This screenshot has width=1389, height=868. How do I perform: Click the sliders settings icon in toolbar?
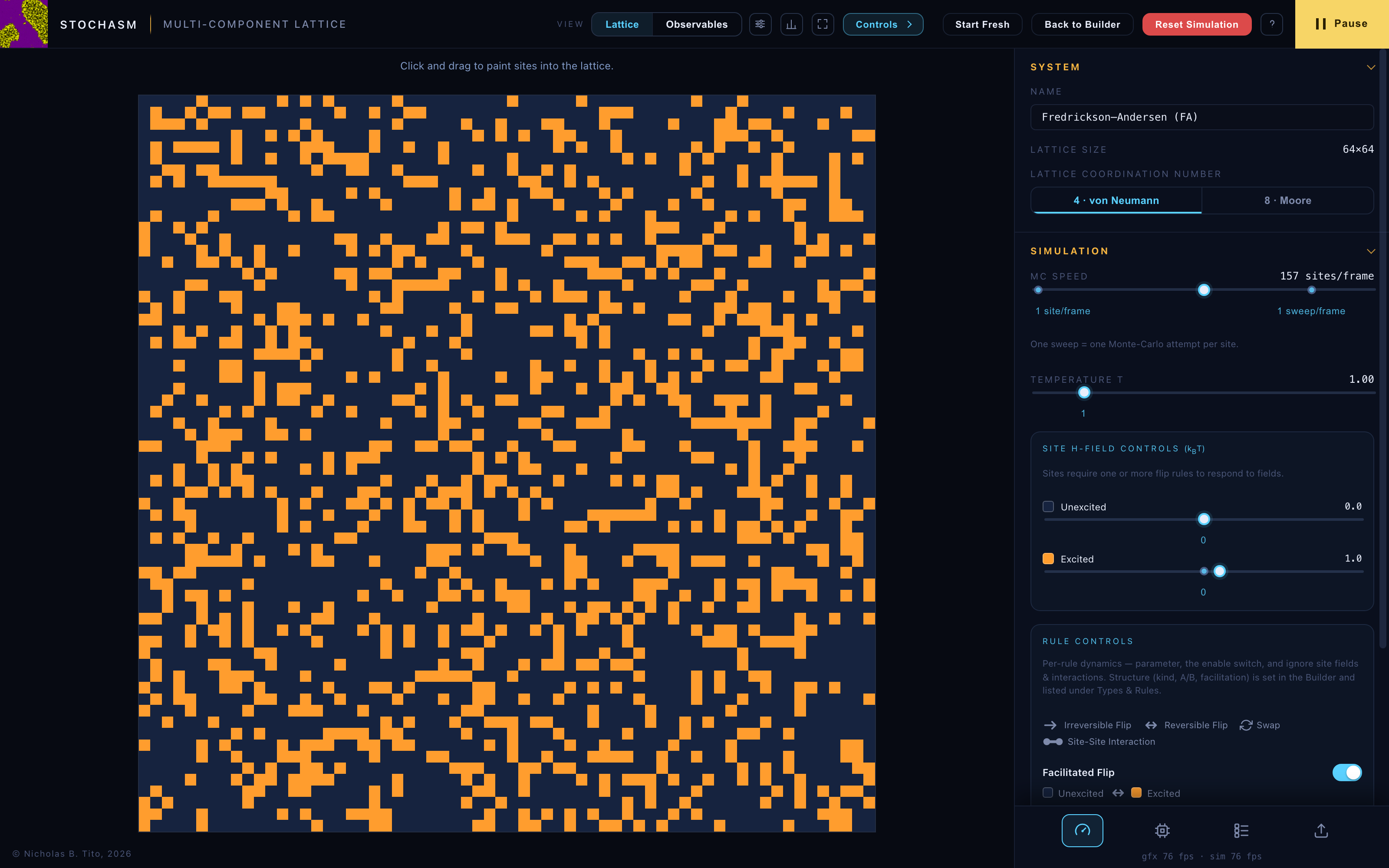tap(760, 24)
